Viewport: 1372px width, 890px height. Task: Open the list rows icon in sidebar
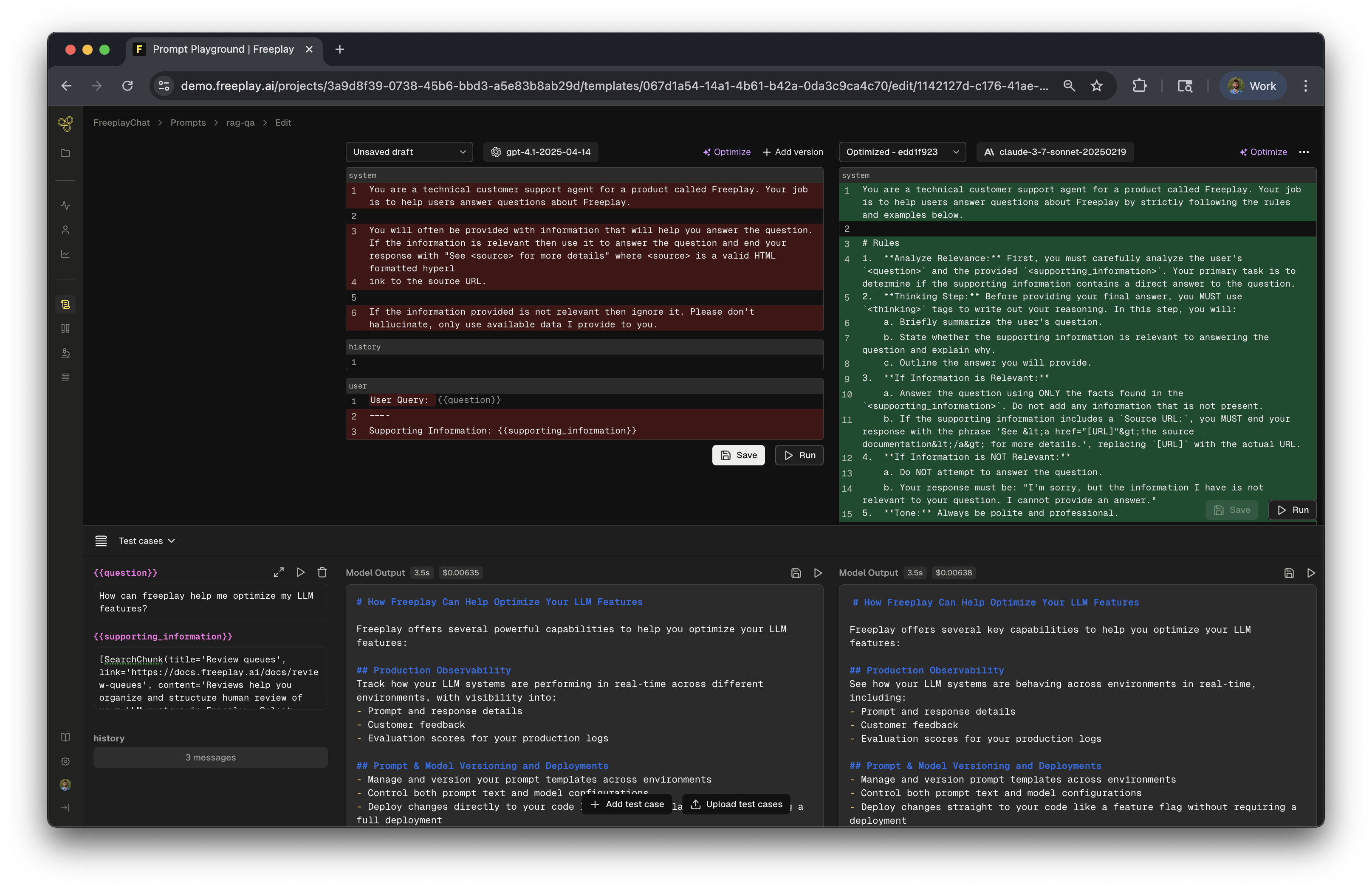(x=65, y=377)
